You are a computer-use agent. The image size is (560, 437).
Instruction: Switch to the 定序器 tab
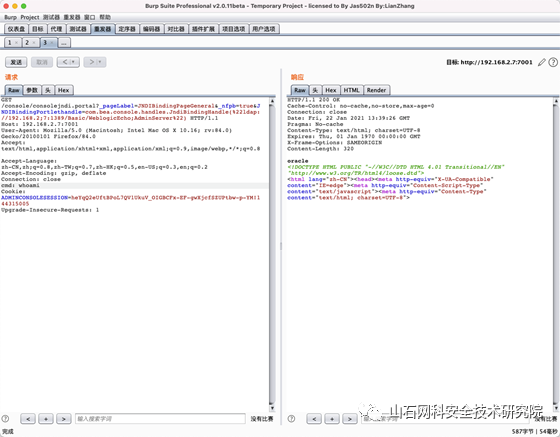click(x=127, y=29)
